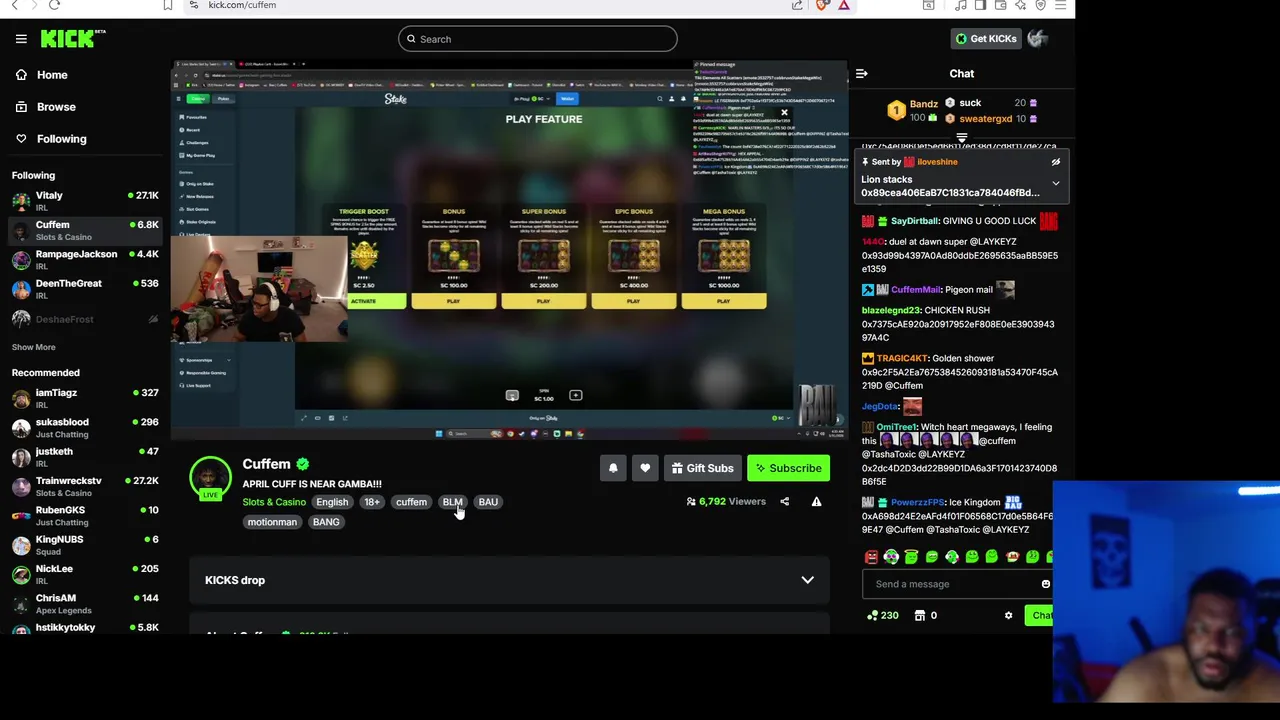
Task: Click username blazelegnd23 in chat
Action: pos(891,310)
